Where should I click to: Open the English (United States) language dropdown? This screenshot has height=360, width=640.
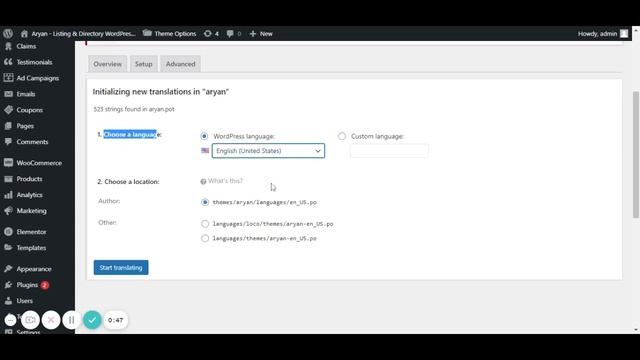coord(268,151)
